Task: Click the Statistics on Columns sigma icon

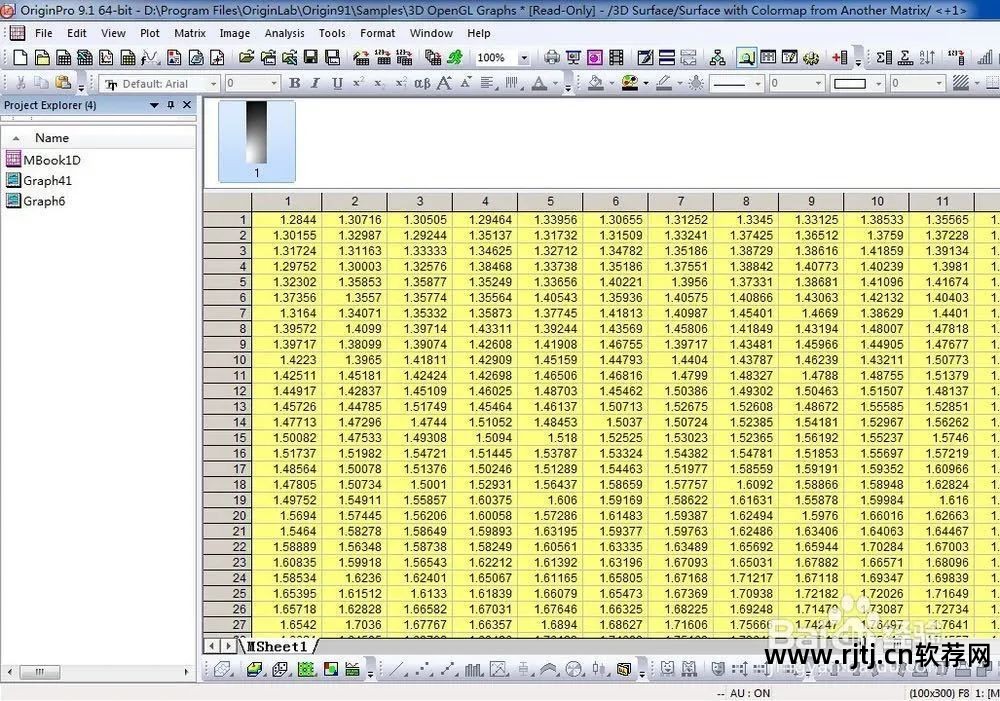Action: click(884, 58)
